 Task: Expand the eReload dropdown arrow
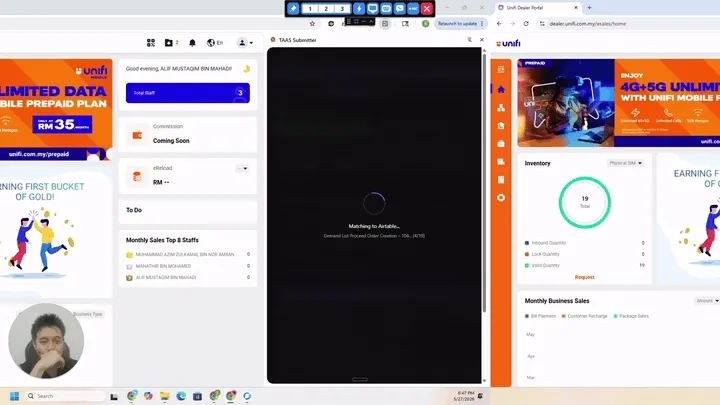[x=243, y=169]
